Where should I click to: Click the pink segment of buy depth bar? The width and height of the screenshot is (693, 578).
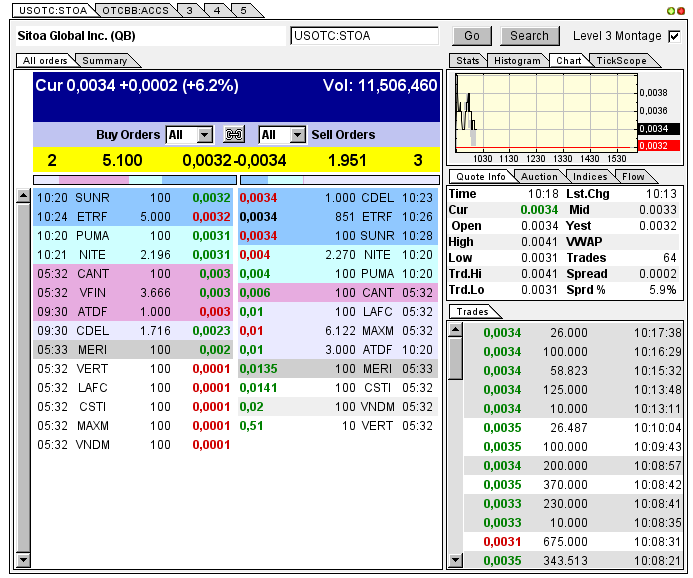click(94, 180)
